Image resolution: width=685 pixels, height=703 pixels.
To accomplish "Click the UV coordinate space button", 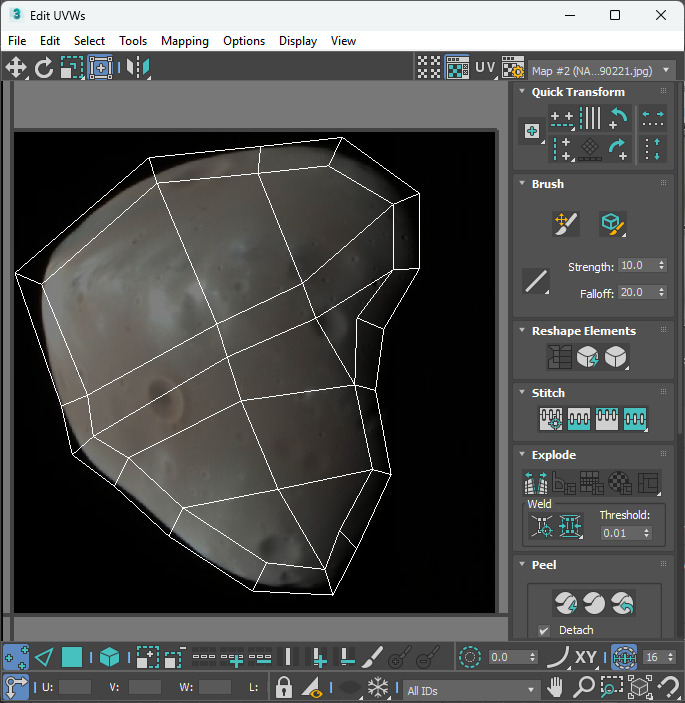I will coord(486,68).
